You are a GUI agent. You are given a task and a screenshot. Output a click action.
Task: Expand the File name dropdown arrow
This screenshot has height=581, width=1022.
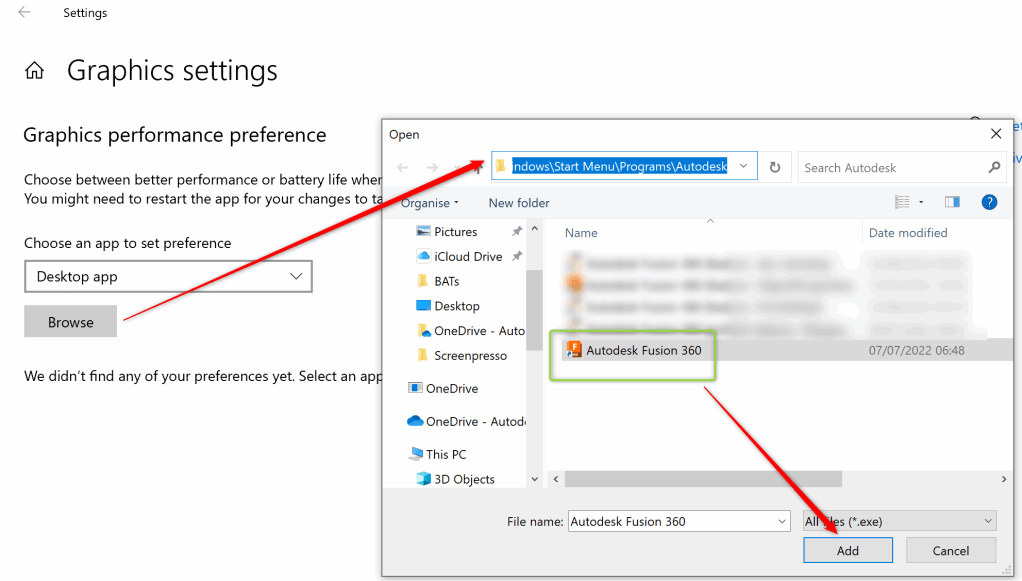[781, 521]
